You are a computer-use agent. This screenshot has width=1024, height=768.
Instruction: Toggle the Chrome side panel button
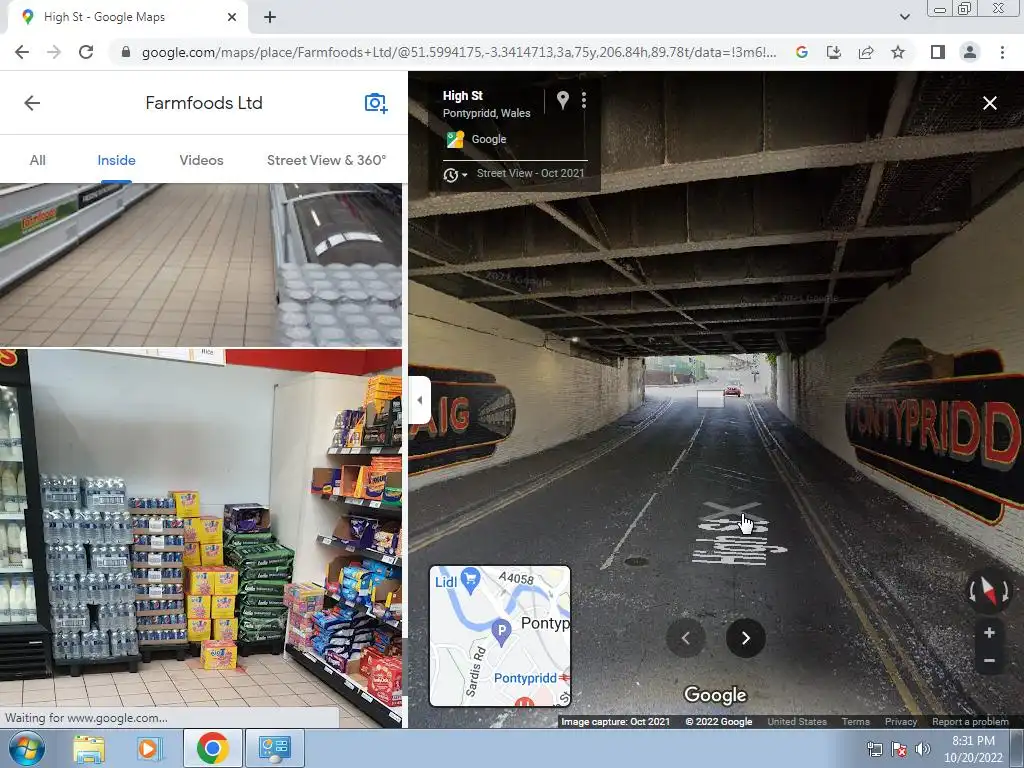937,52
